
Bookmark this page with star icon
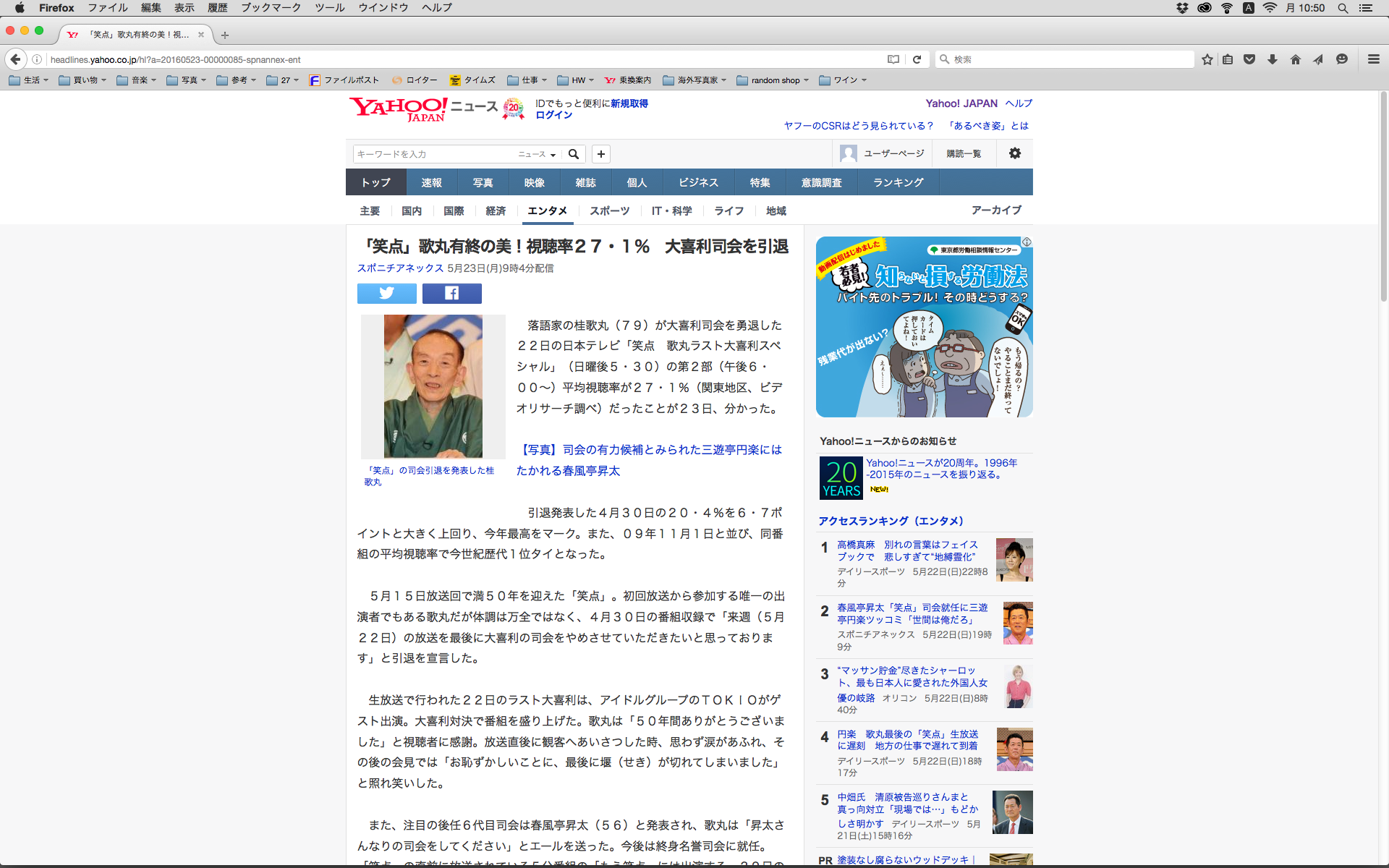pos(1207,59)
